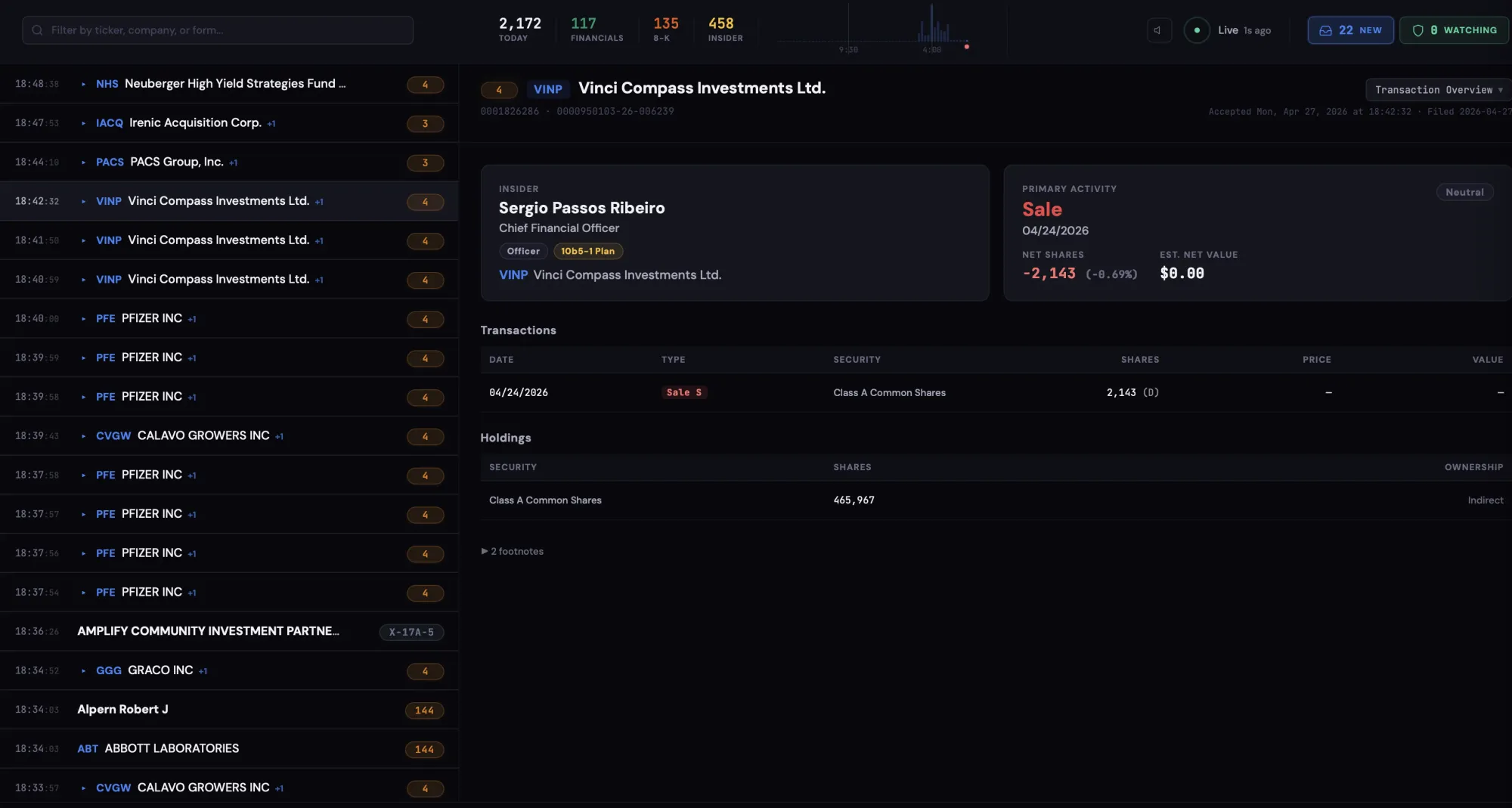The height and width of the screenshot is (808, 1512).
Task: Click the Officer tag on the insider card
Action: tap(523, 251)
